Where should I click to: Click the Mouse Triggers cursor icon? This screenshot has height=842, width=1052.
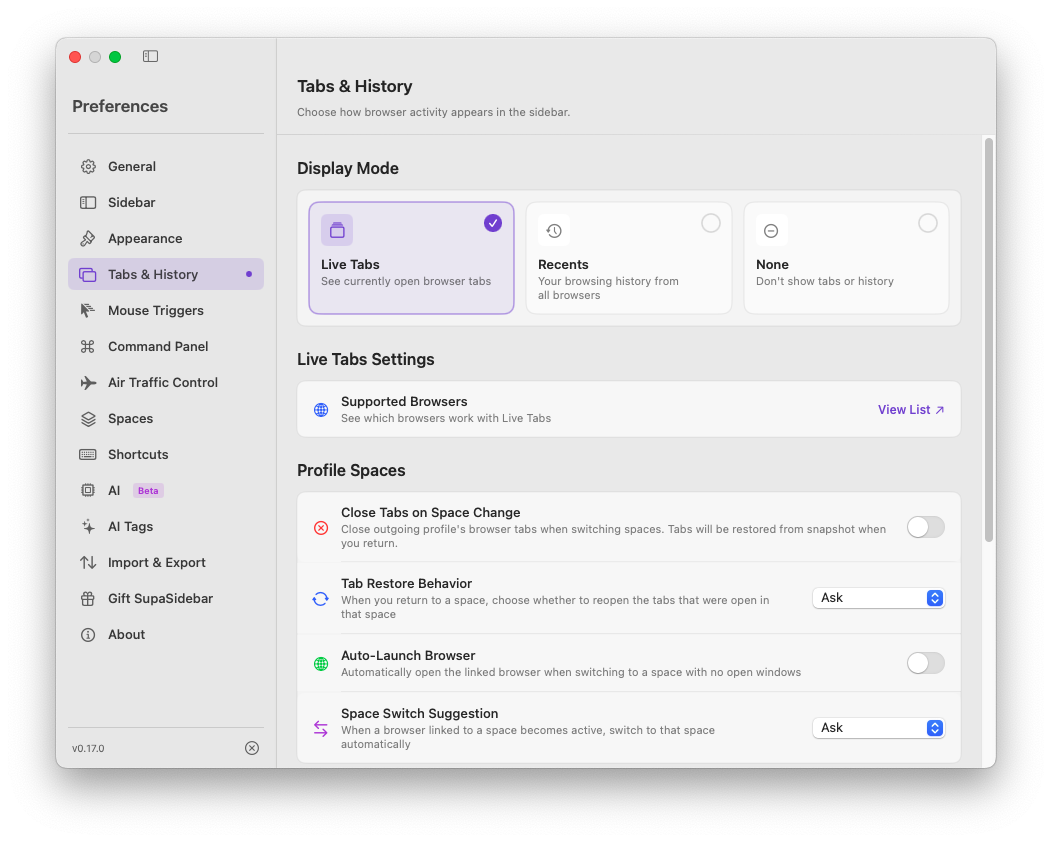pos(88,311)
